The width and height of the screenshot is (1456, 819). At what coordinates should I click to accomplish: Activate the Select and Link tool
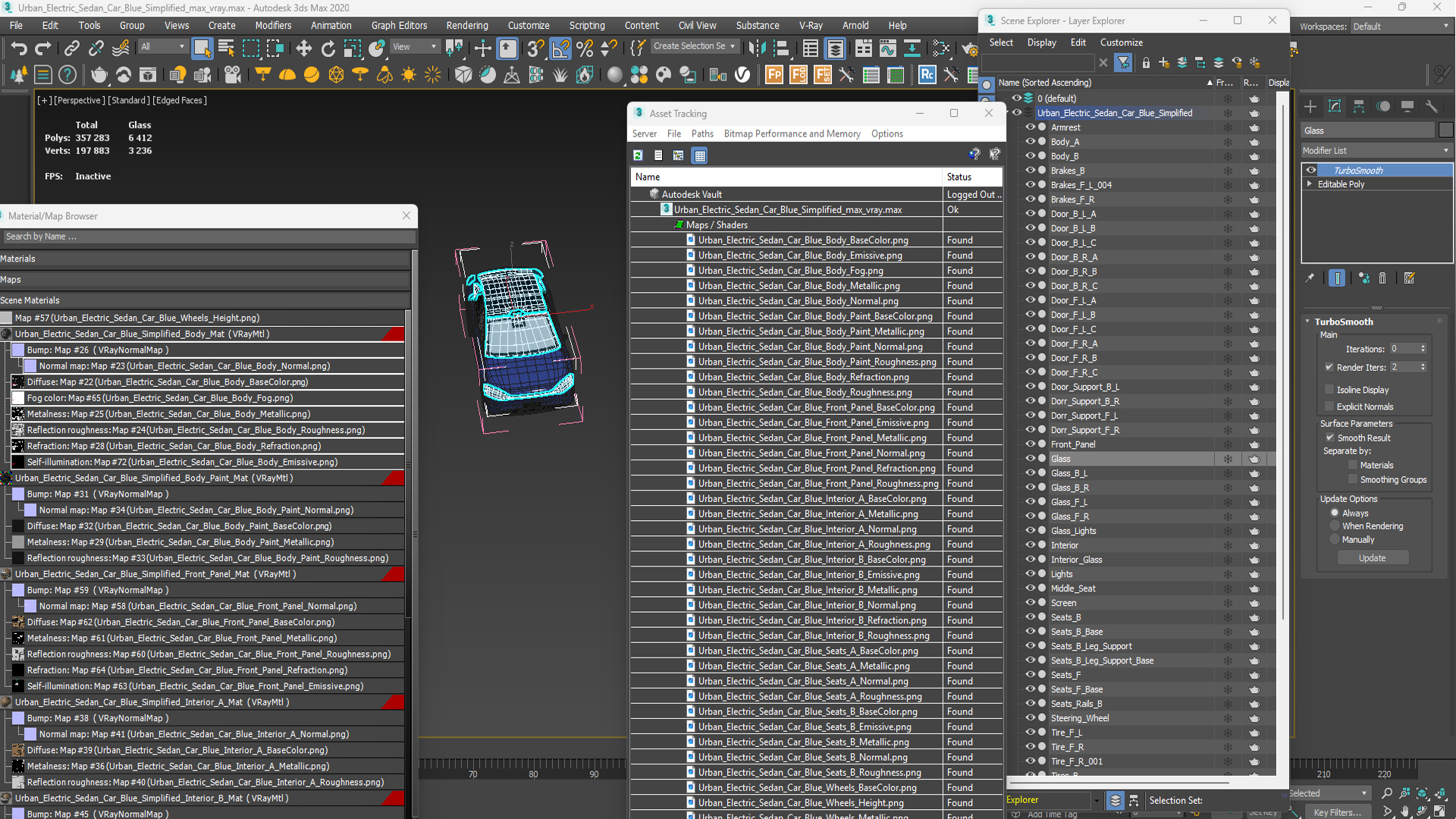(x=71, y=49)
